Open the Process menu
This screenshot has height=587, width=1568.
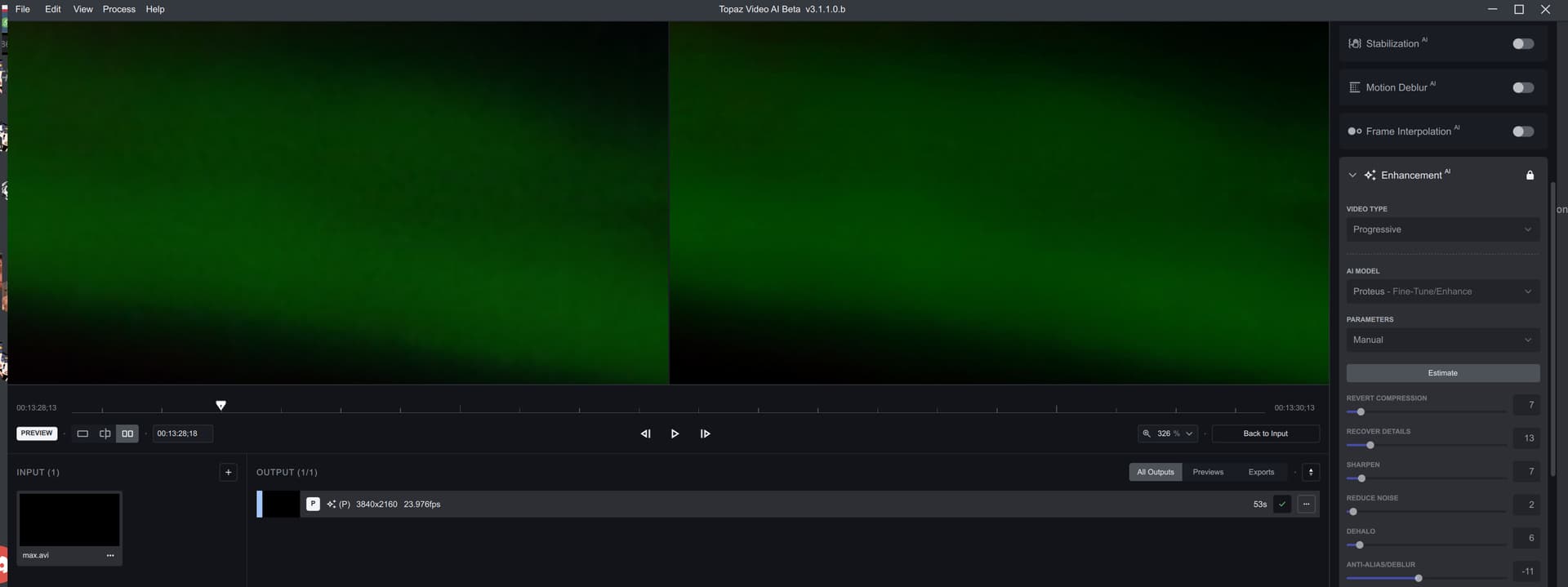pos(118,9)
